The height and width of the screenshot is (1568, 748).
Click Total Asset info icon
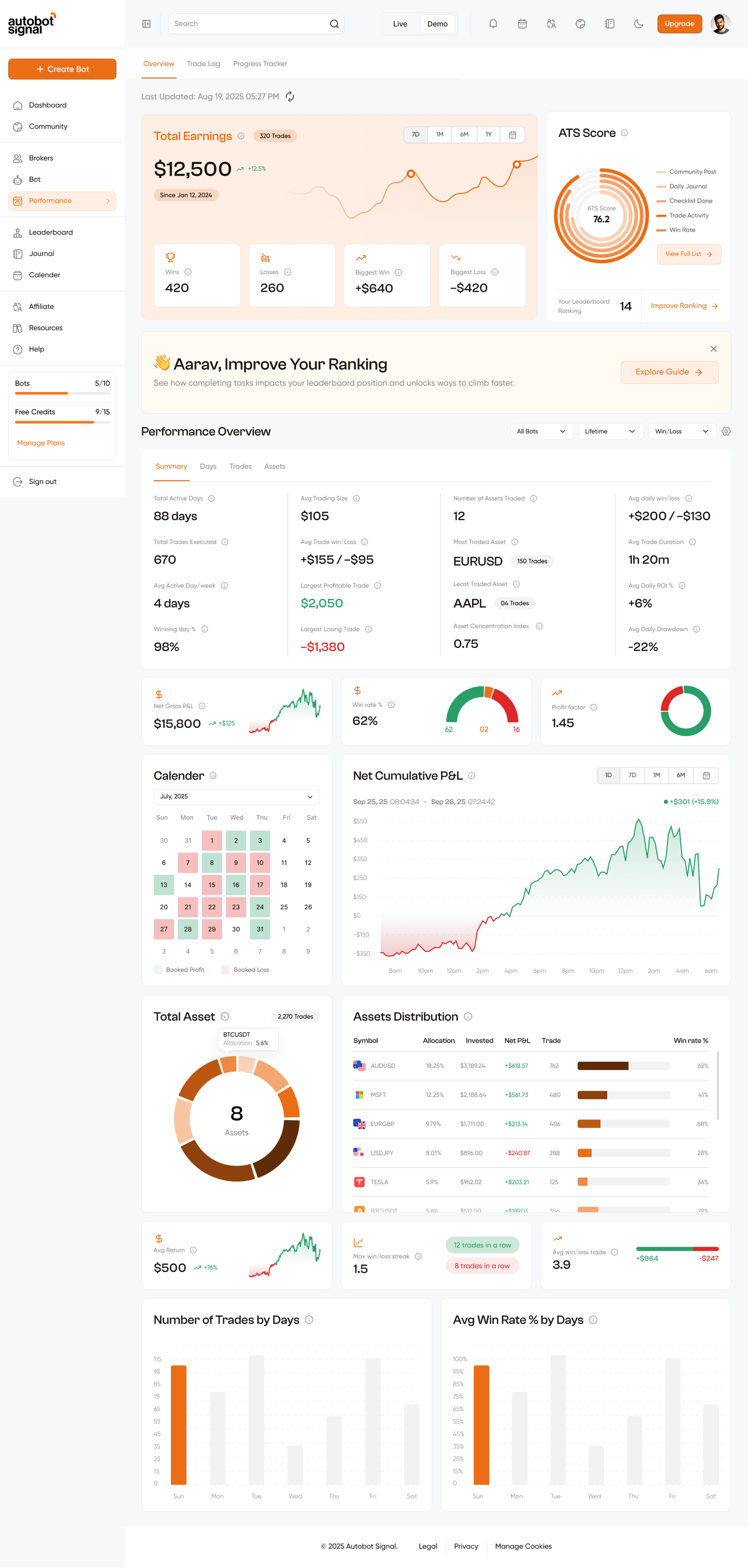pos(225,1017)
